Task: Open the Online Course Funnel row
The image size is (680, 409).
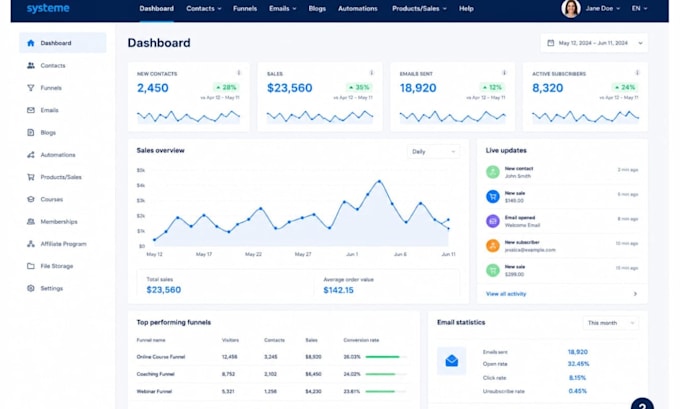Action: tap(272, 357)
